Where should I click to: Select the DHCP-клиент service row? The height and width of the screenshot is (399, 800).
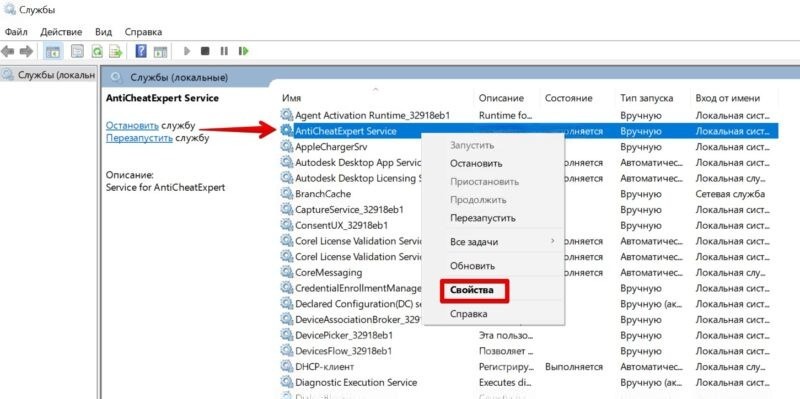coord(529,366)
